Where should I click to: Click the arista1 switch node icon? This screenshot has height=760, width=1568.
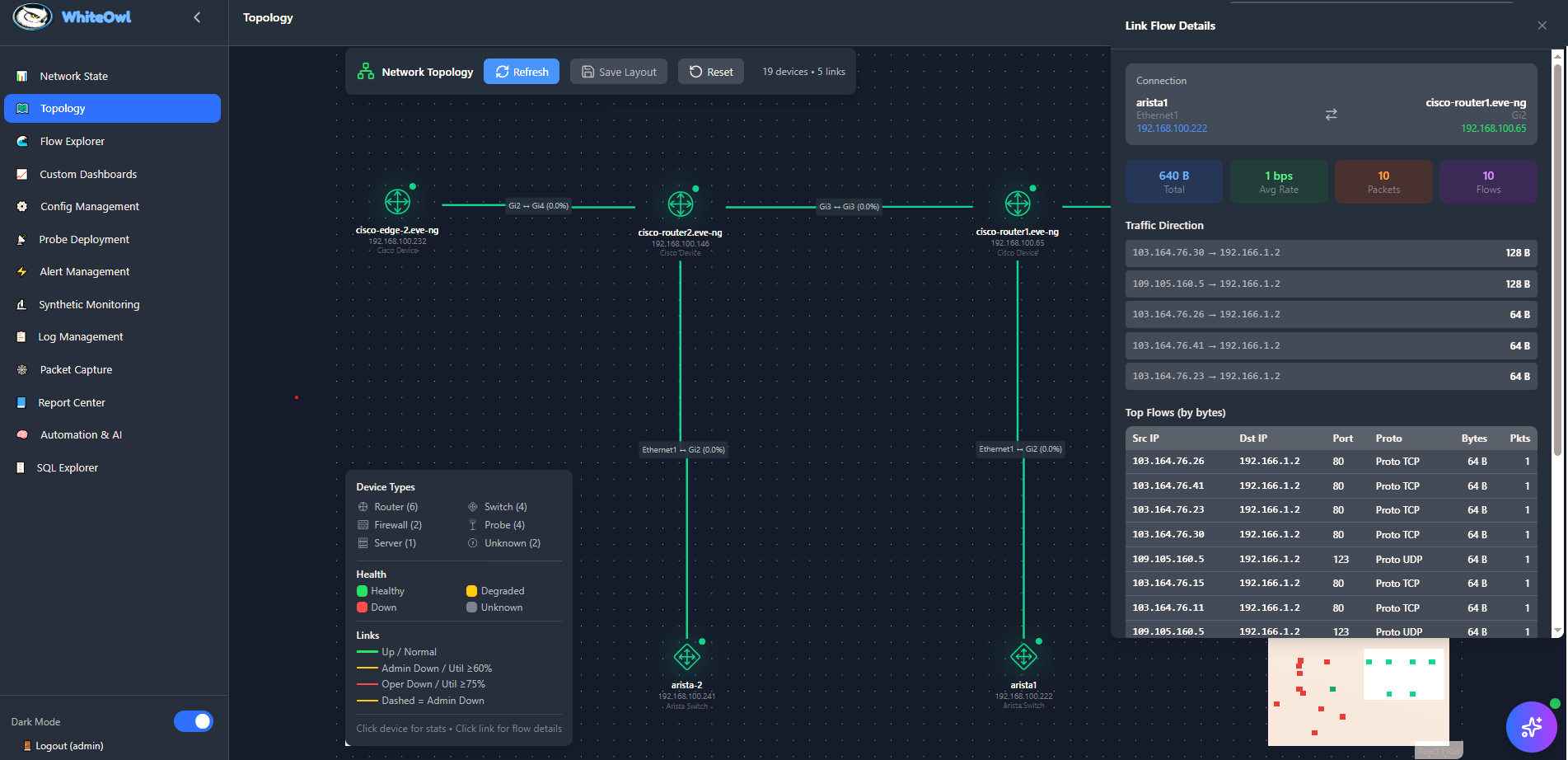coord(1023,657)
